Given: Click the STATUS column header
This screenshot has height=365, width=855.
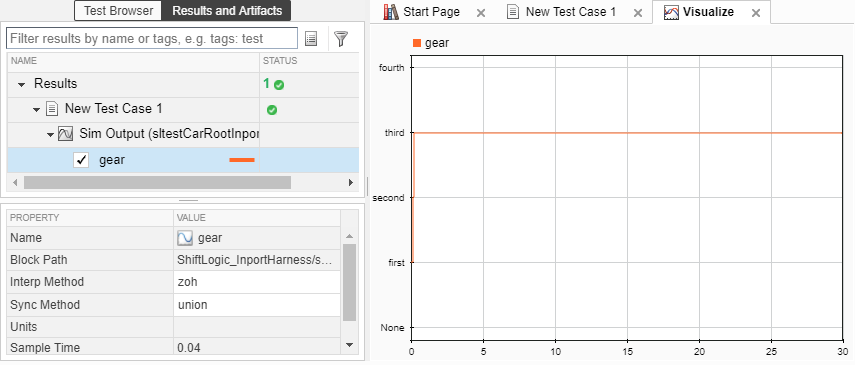Looking at the screenshot, I should [309, 61].
